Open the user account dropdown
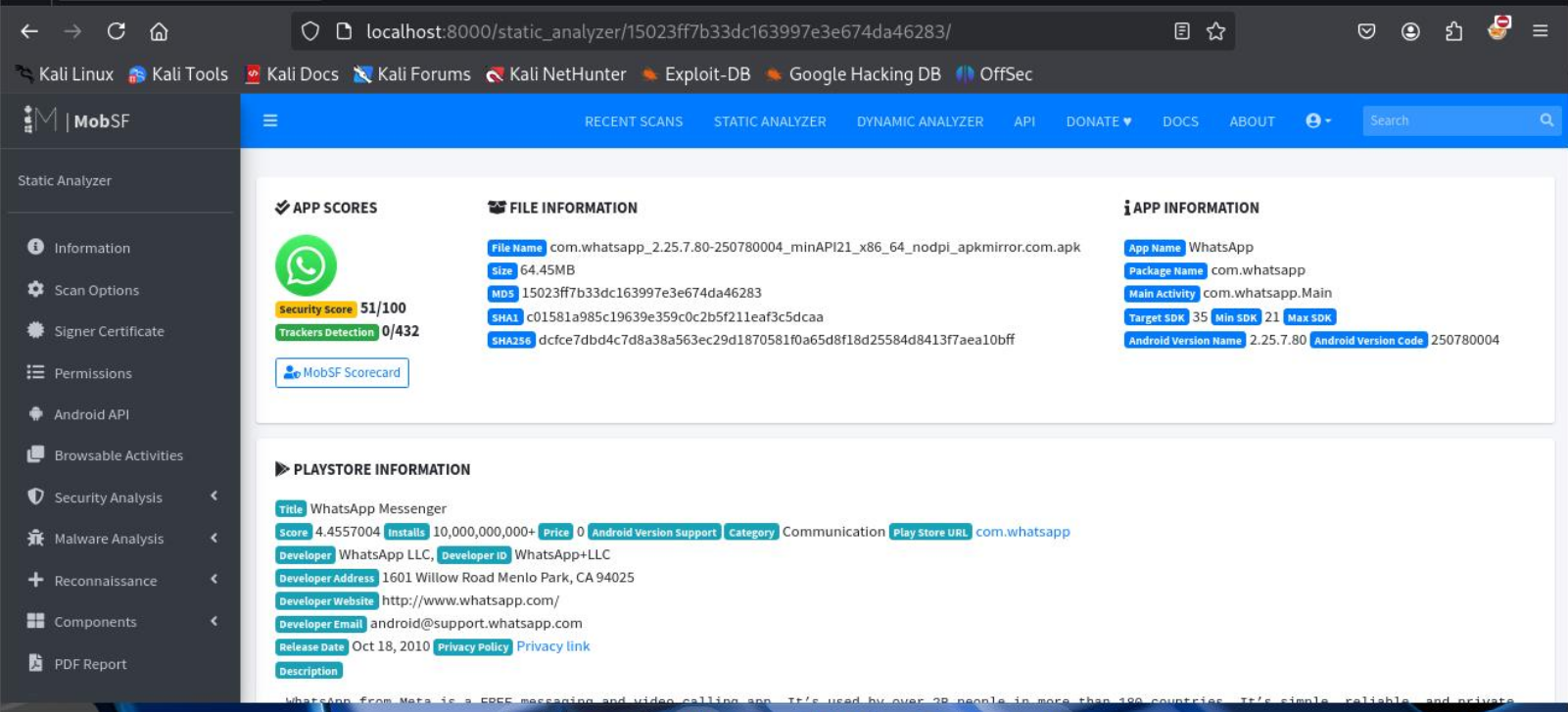Screen dimensions: 1568x712 click(x=1318, y=120)
